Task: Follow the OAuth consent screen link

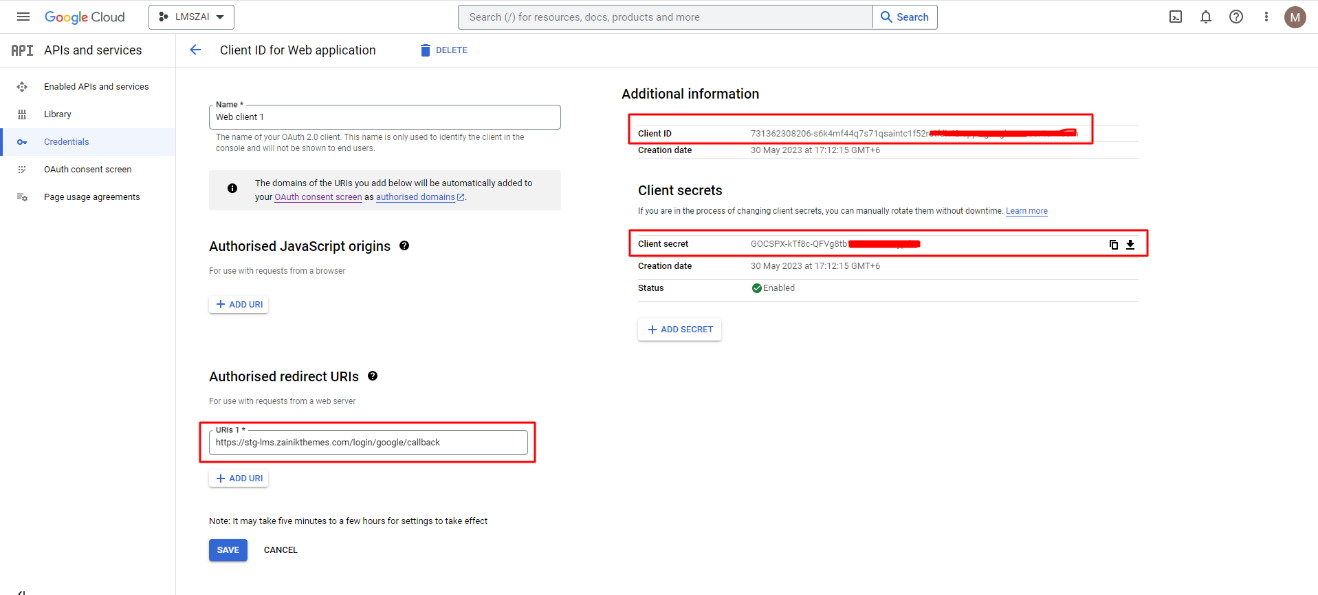Action: coord(318,197)
